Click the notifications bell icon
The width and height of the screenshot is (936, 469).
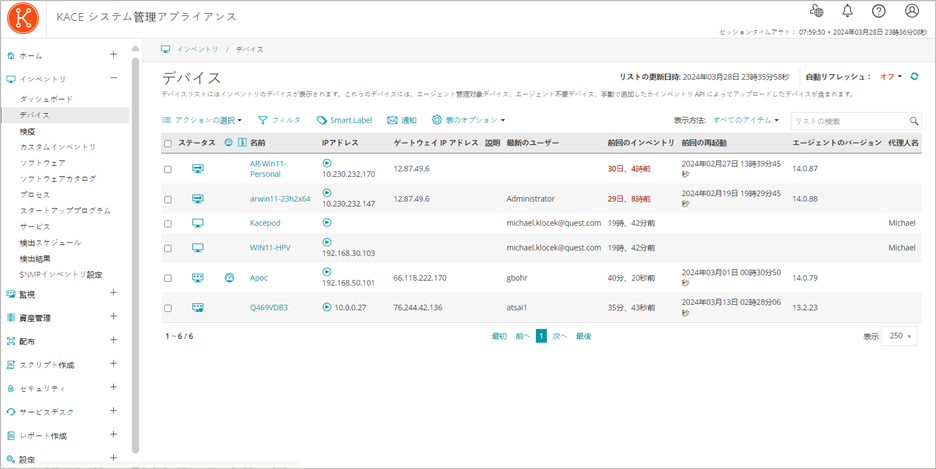[x=848, y=11]
